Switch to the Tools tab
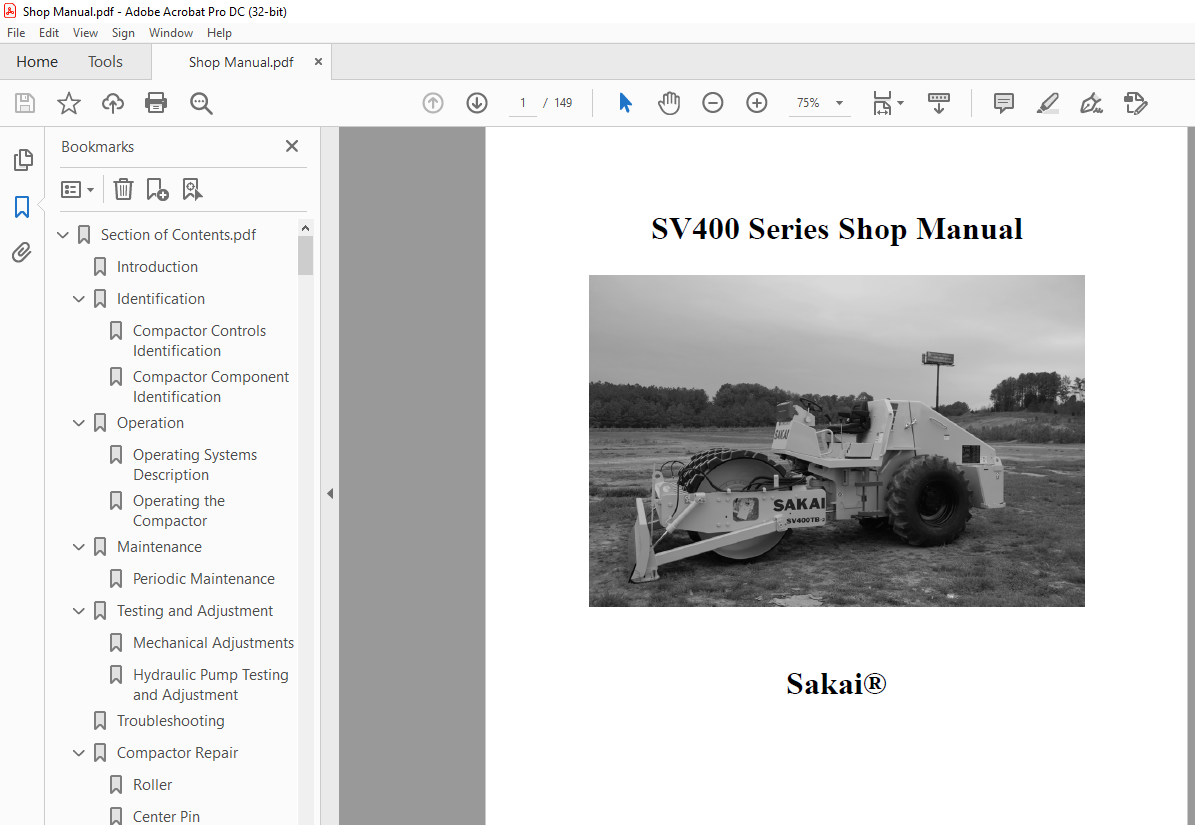 (x=105, y=62)
